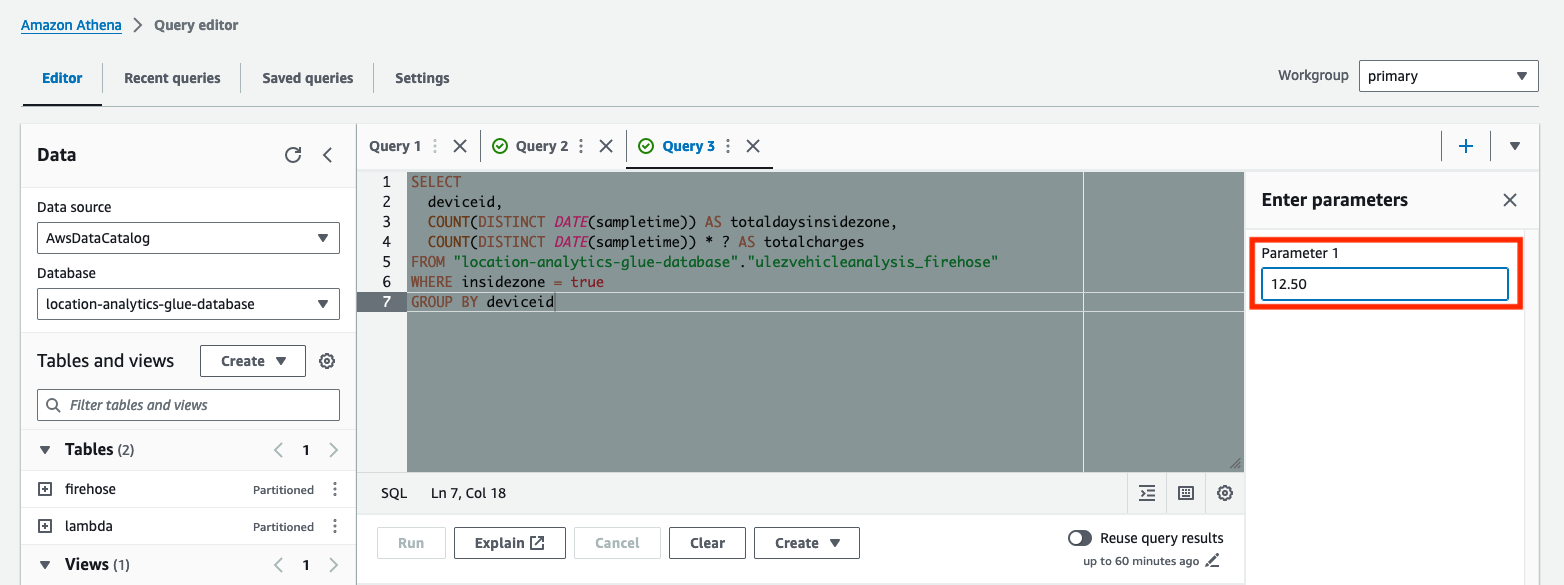Switch to the Recent queries tab

click(171, 77)
